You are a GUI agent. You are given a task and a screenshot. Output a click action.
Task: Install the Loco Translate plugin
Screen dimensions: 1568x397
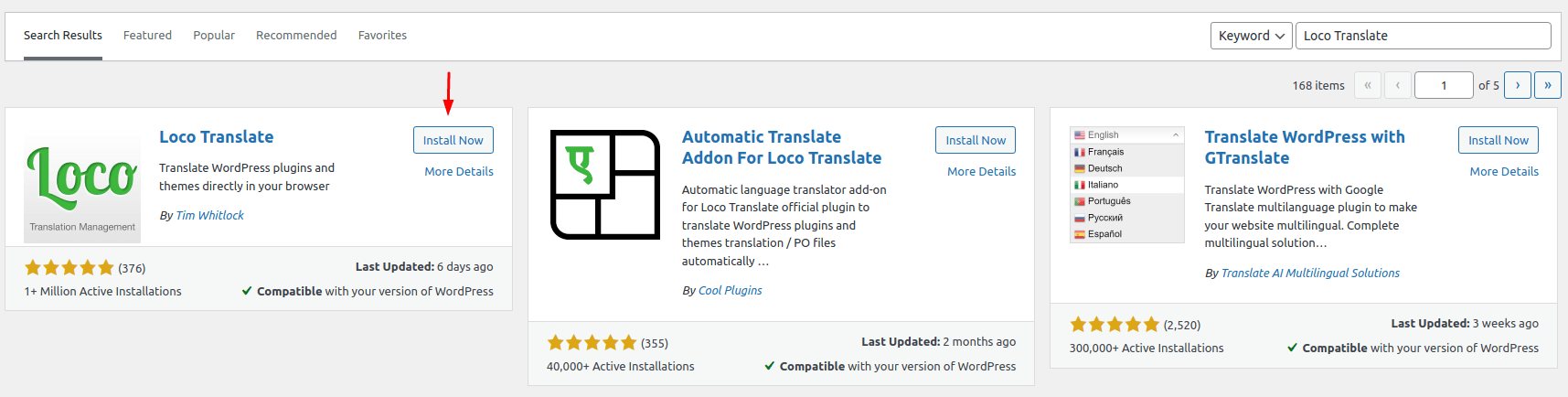tap(453, 140)
